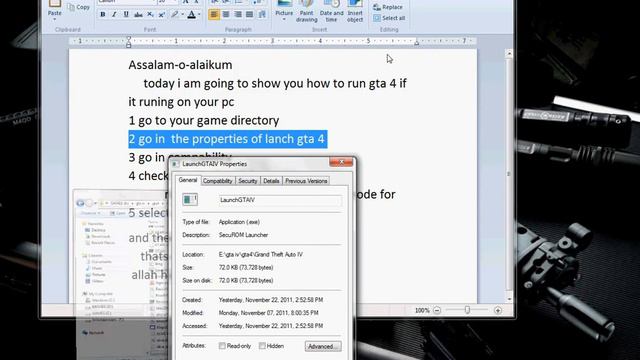Click Insert object
This screenshot has width=640, height=360.
[355, 11]
